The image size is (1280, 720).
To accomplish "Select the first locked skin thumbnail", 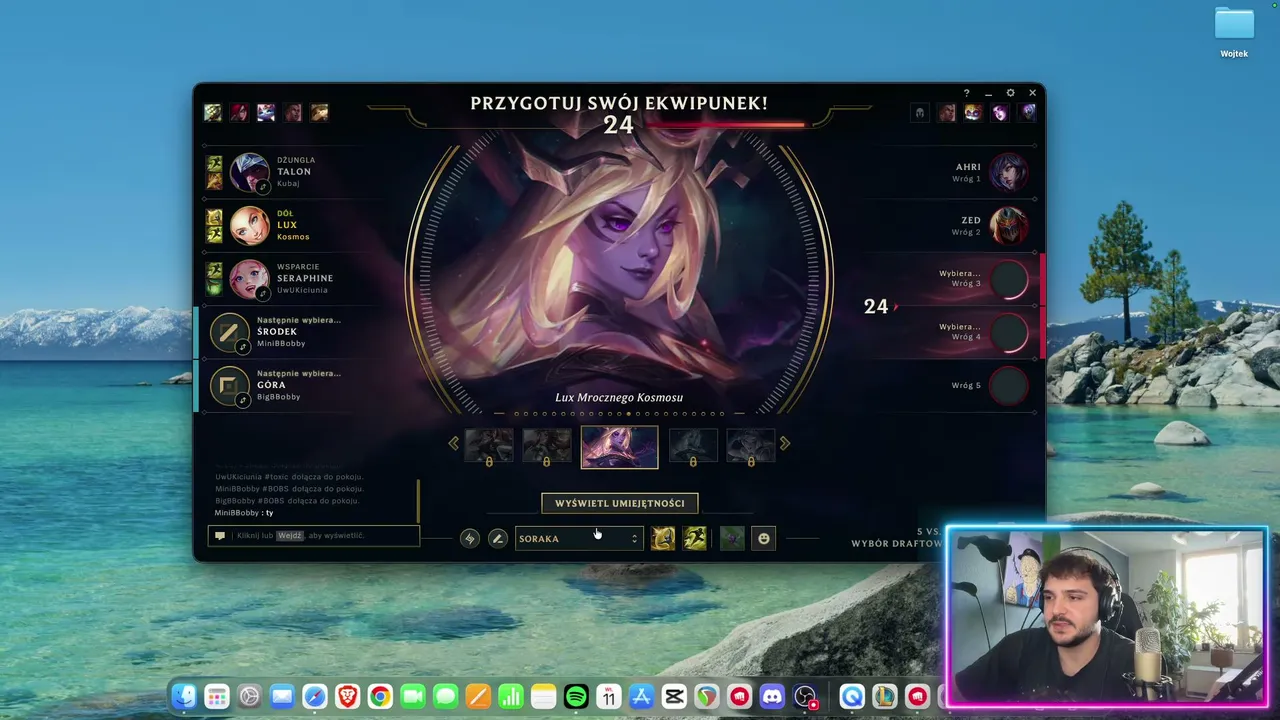I will coord(489,446).
